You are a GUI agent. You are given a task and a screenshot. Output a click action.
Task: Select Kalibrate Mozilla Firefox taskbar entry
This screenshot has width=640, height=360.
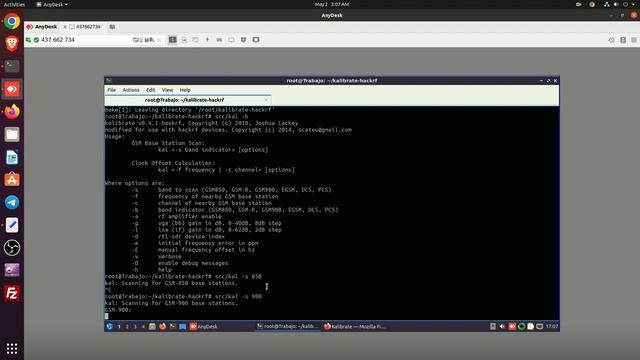355,326
